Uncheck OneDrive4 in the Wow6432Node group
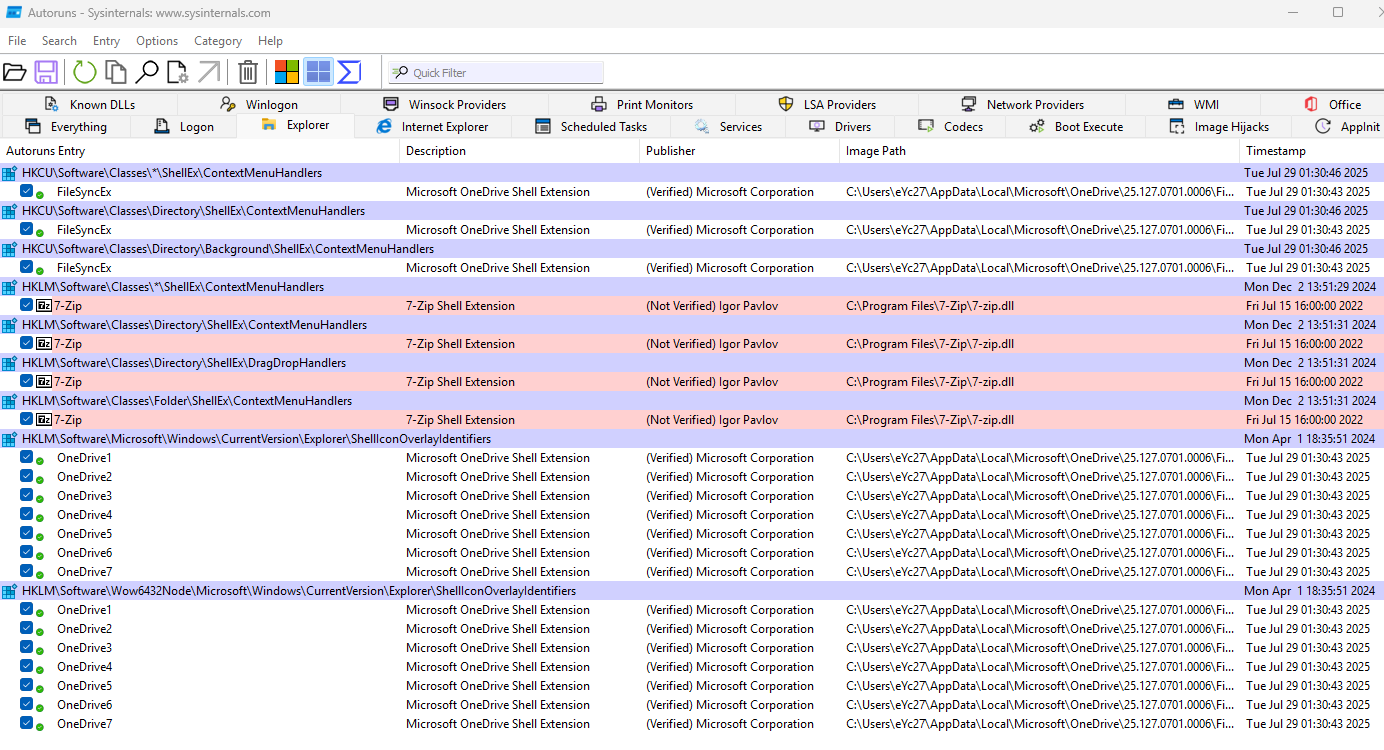The image size is (1384, 750). (26, 666)
